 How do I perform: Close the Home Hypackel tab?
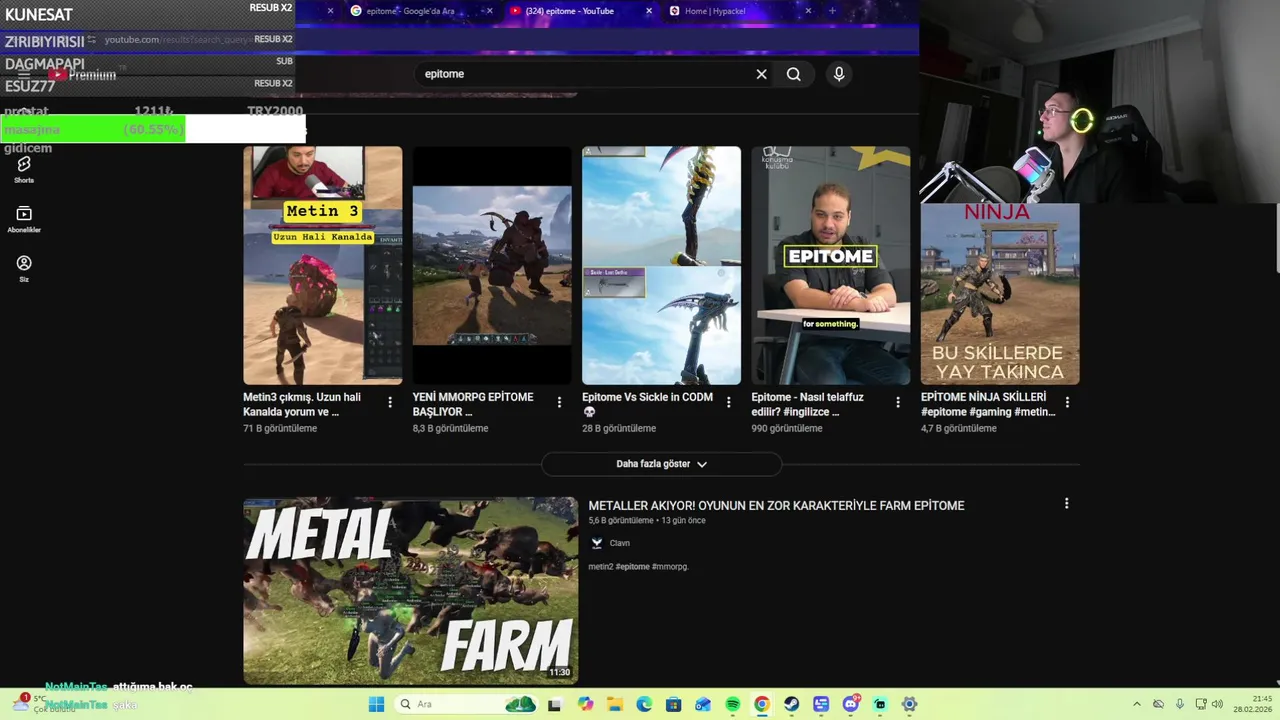click(808, 11)
